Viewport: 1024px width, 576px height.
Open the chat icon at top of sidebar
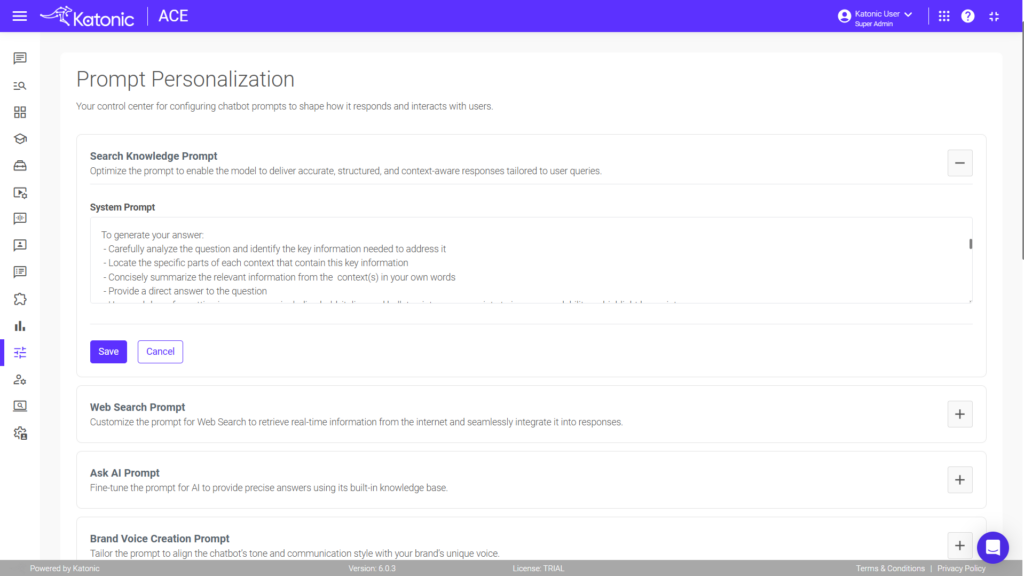click(x=20, y=58)
